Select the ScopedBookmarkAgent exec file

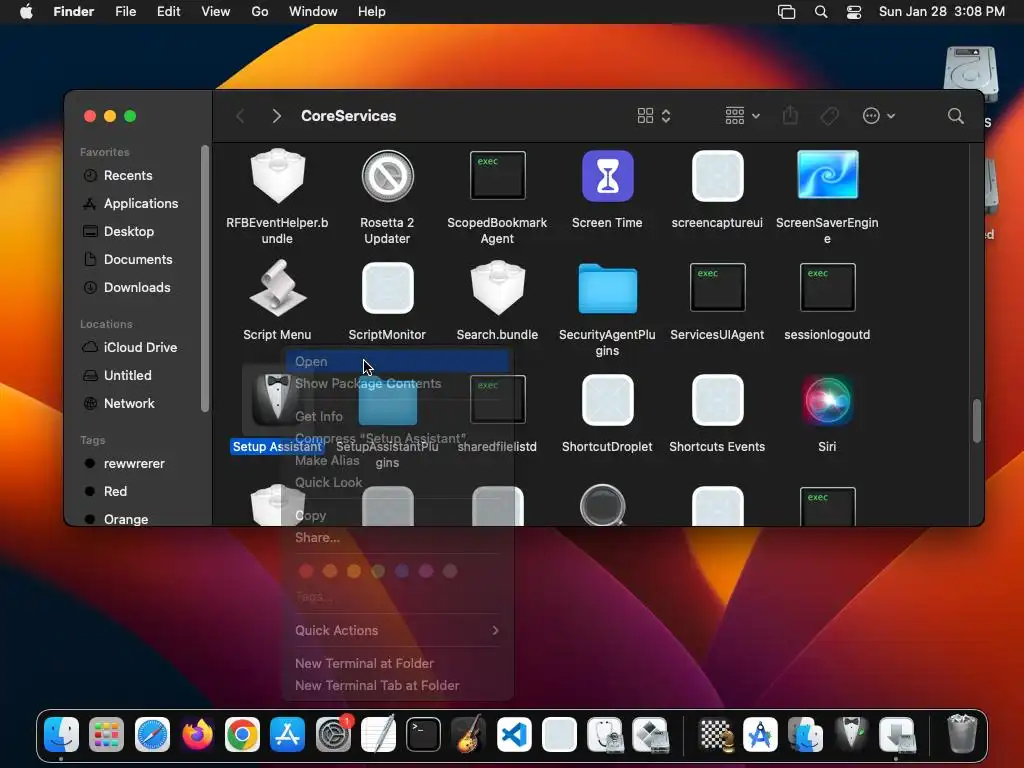pos(498,175)
